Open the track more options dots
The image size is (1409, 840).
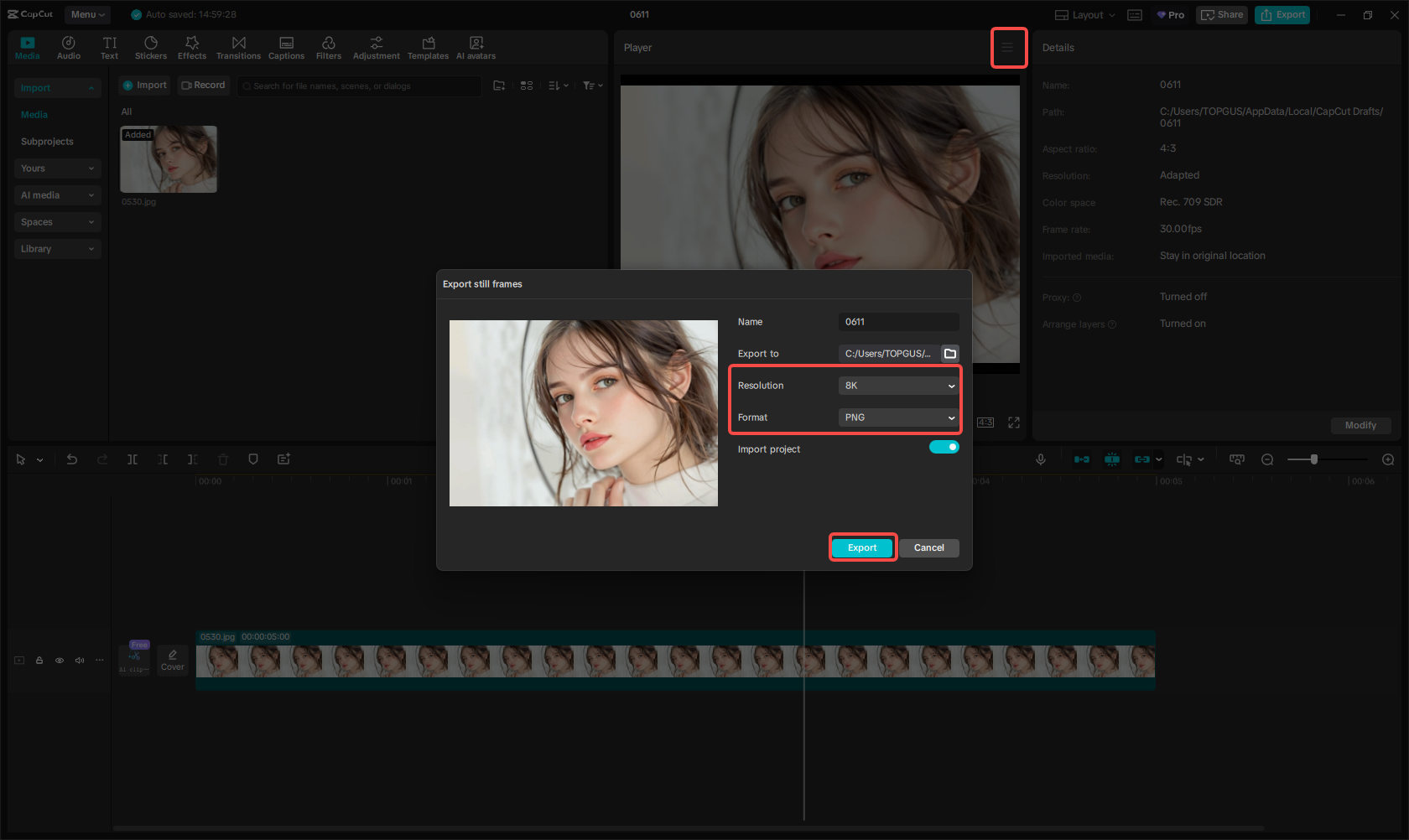[100, 661]
